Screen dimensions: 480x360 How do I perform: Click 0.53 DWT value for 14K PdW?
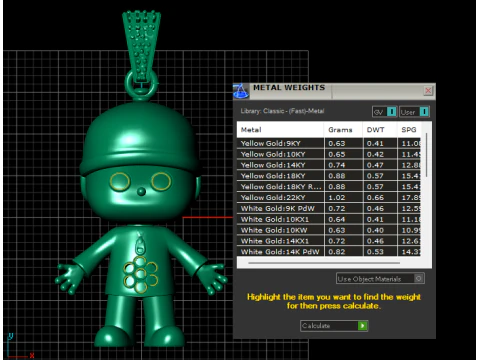click(375, 252)
